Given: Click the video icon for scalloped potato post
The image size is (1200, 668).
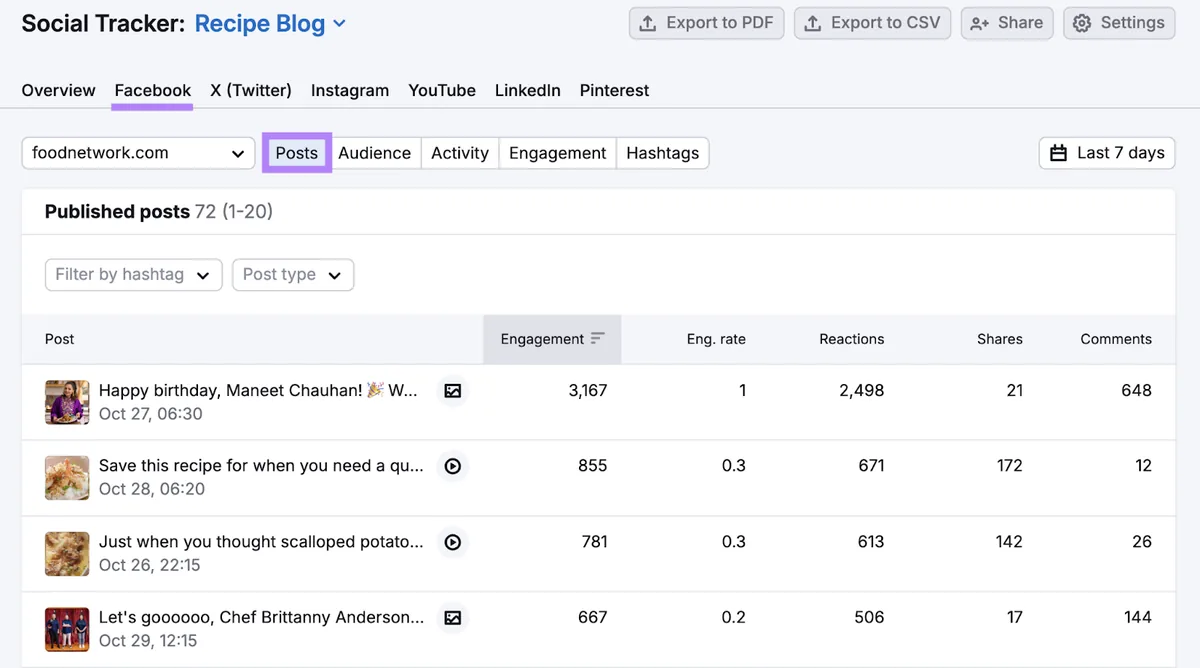Looking at the screenshot, I should click(453, 542).
